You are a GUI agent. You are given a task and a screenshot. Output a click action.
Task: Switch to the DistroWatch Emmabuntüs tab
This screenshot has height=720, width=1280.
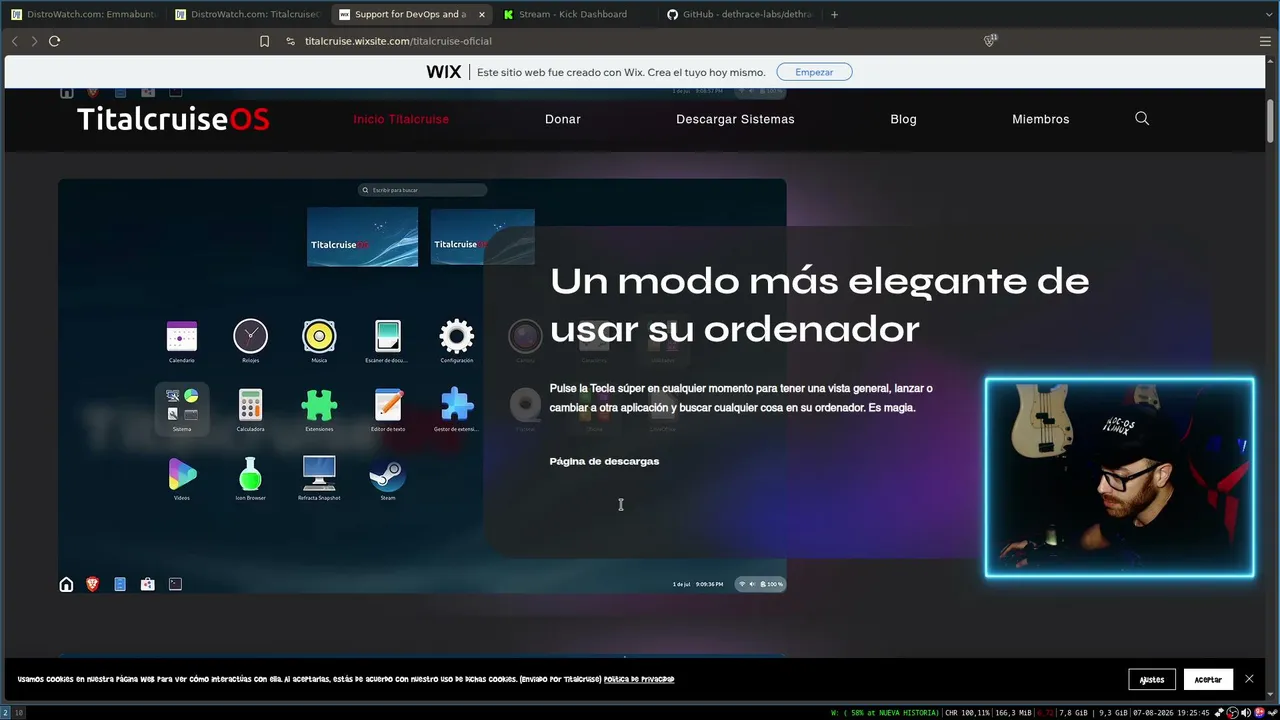point(83,14)
